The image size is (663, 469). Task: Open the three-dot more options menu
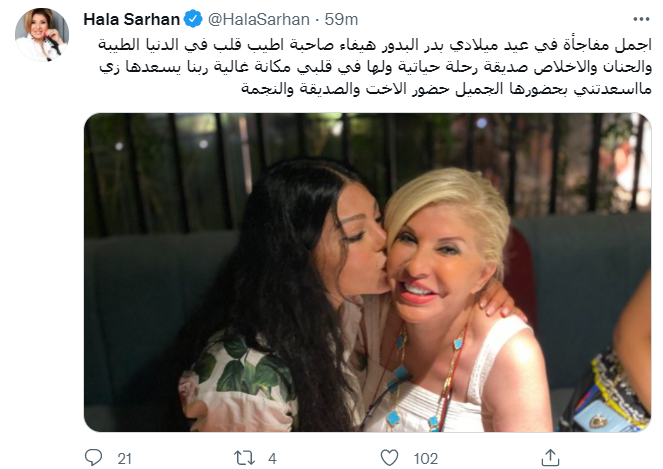click(641, 19)
